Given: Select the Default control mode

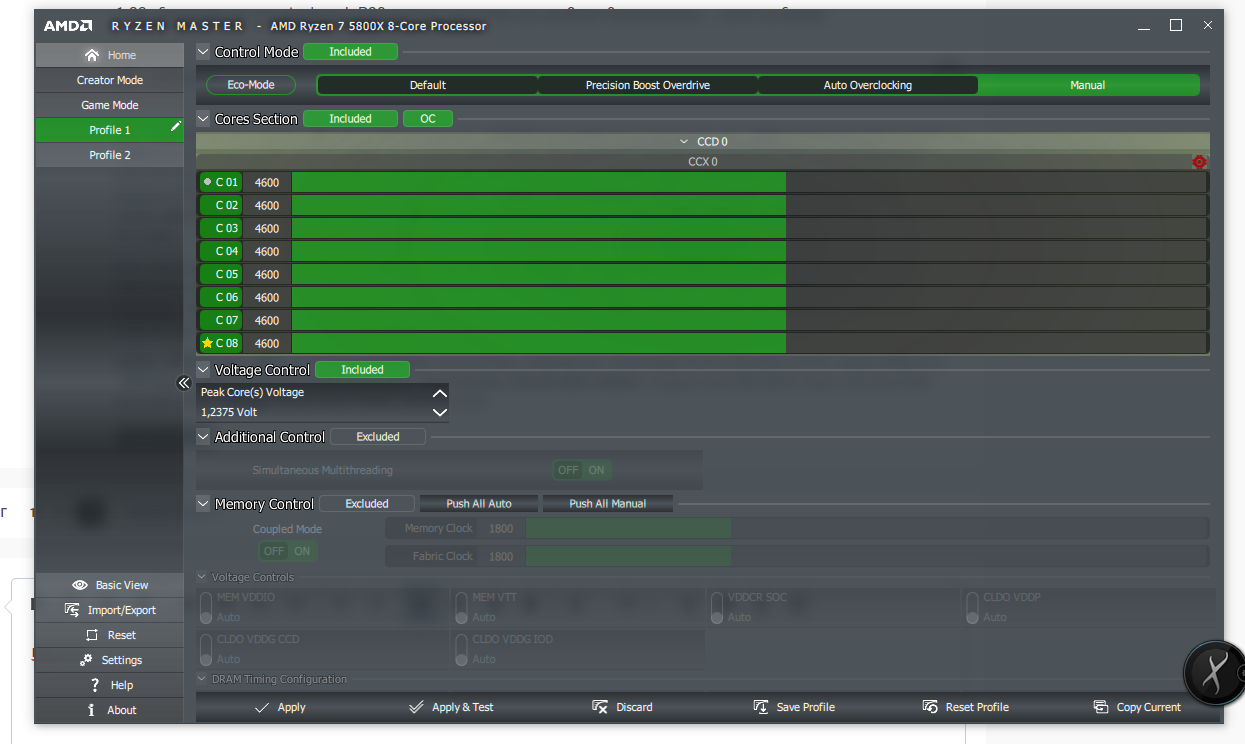Looking at the screenshot, I should point(428,85).
